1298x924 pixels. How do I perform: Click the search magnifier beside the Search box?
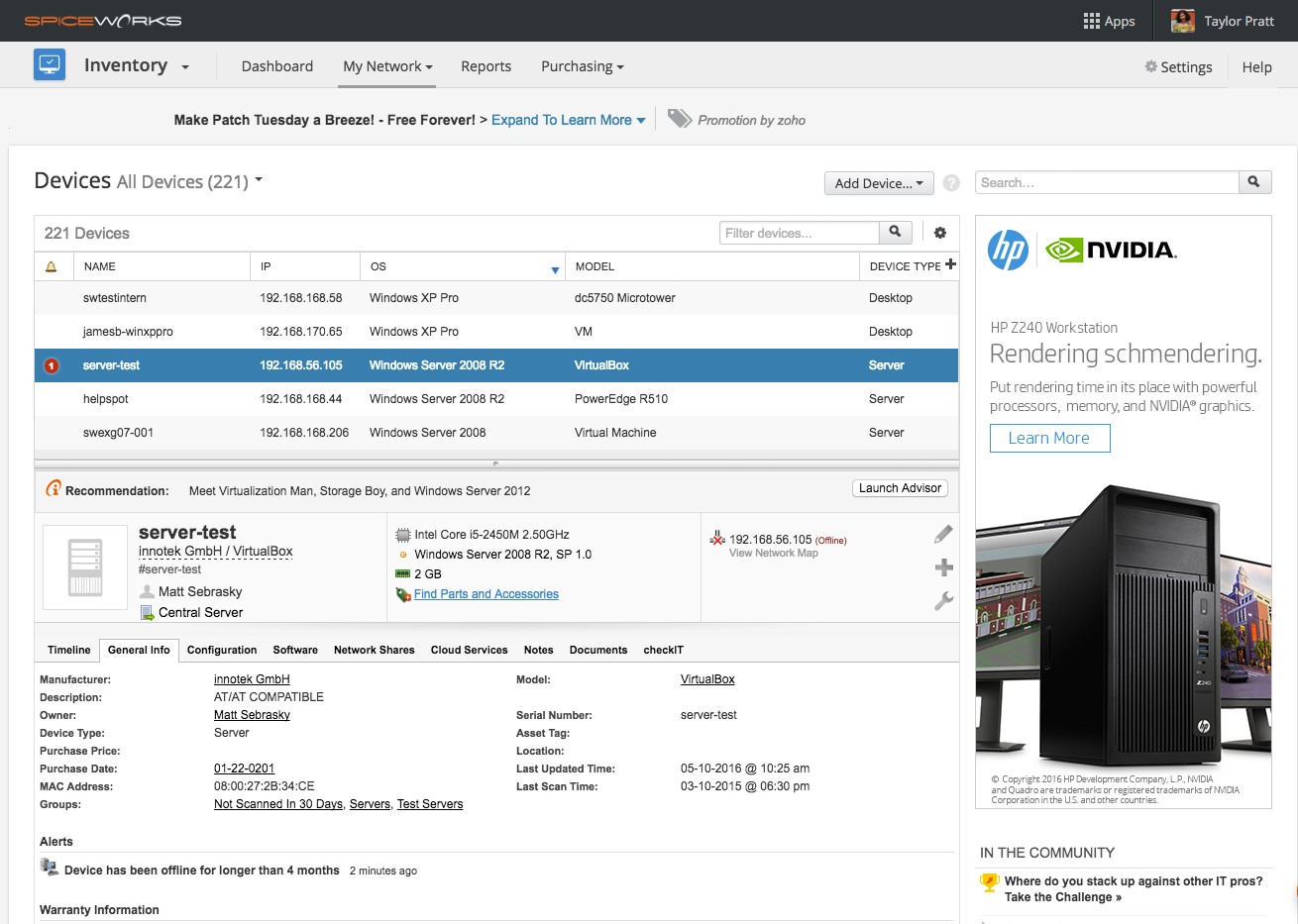[1255, 182]
